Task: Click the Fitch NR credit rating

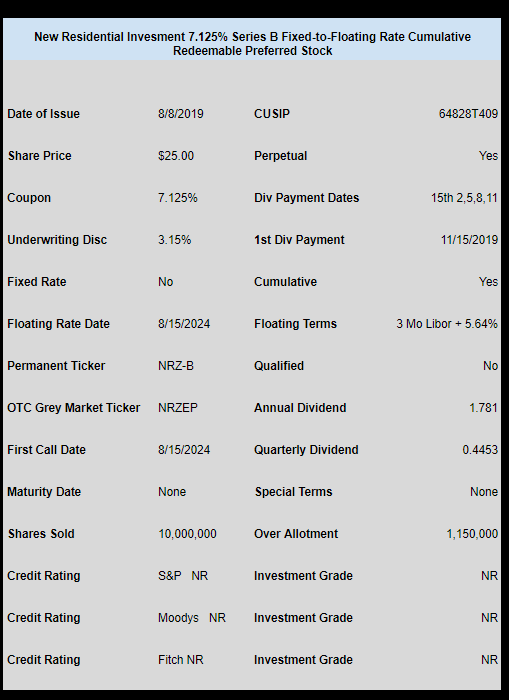Action: tap(180, 659)
